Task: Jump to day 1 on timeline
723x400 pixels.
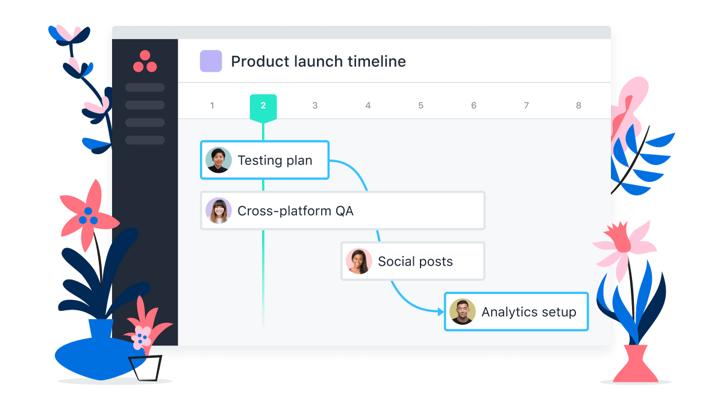Action: [x=212, y=106]
